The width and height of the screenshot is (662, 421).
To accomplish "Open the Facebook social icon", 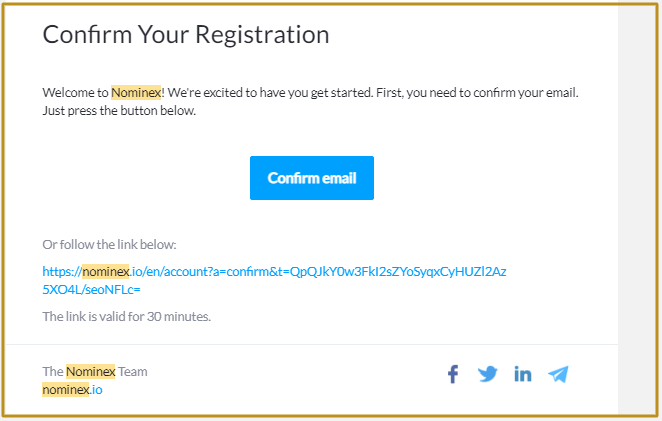I will point(453,374).
